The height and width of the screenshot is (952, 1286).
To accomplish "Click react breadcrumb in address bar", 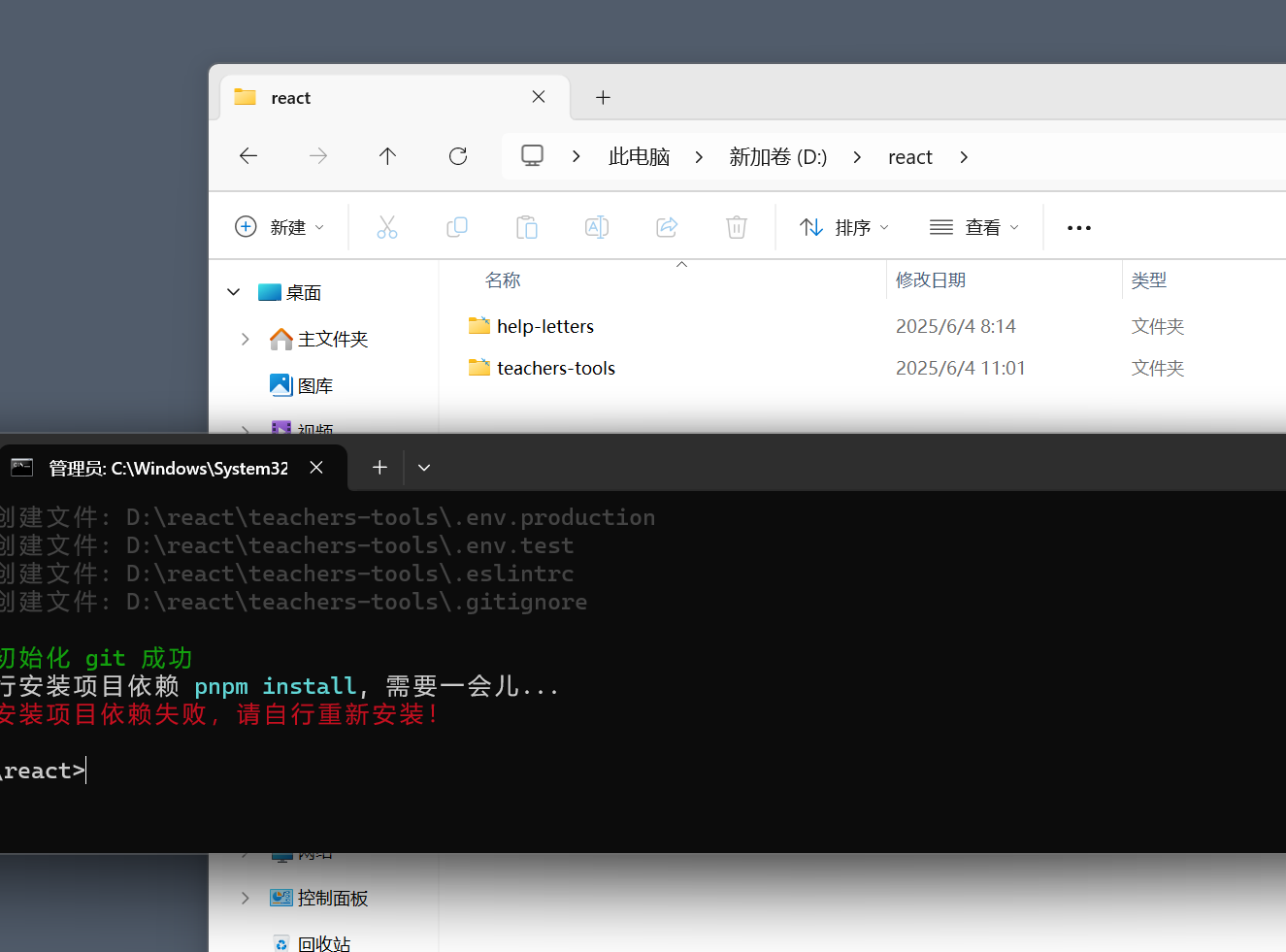I will click(x=910, y=157).
